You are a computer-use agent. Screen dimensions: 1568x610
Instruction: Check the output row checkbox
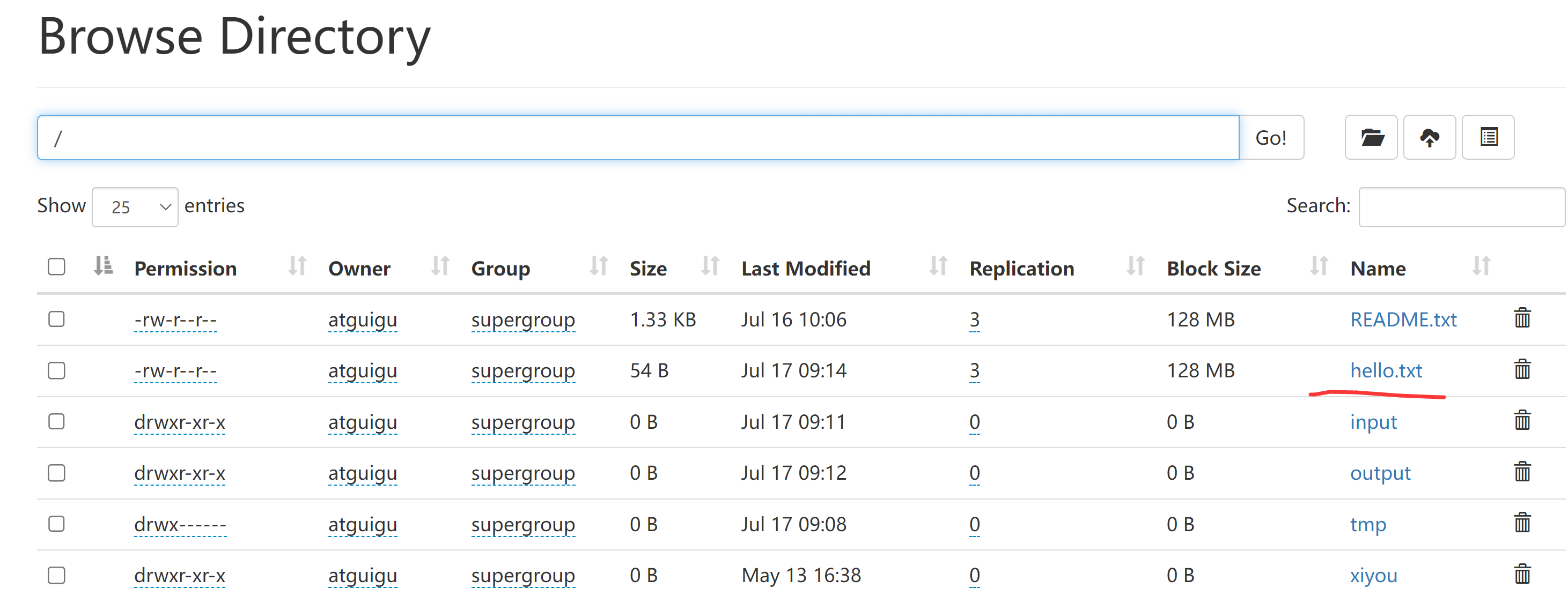(x=57, y=473)
